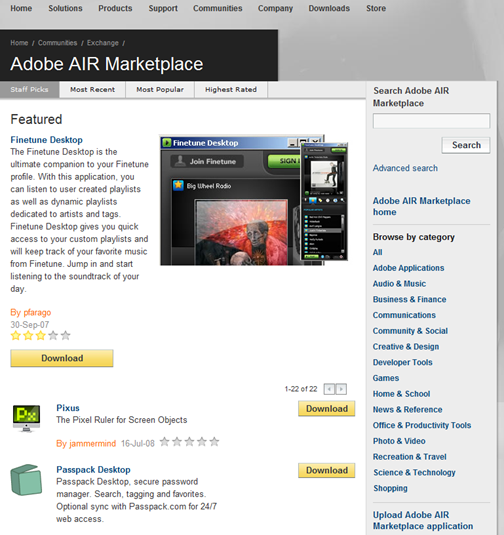Browse Home & School category
This screenshot has height=535, width=504.
[401, 394]
